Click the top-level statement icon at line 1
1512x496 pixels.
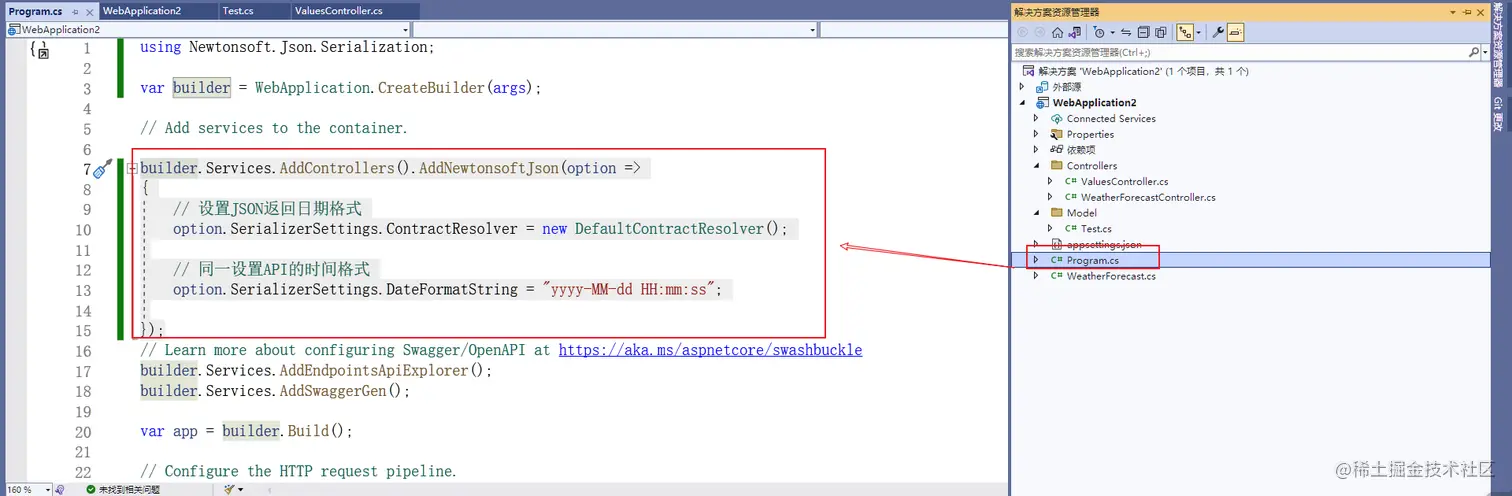coord(39,49)
